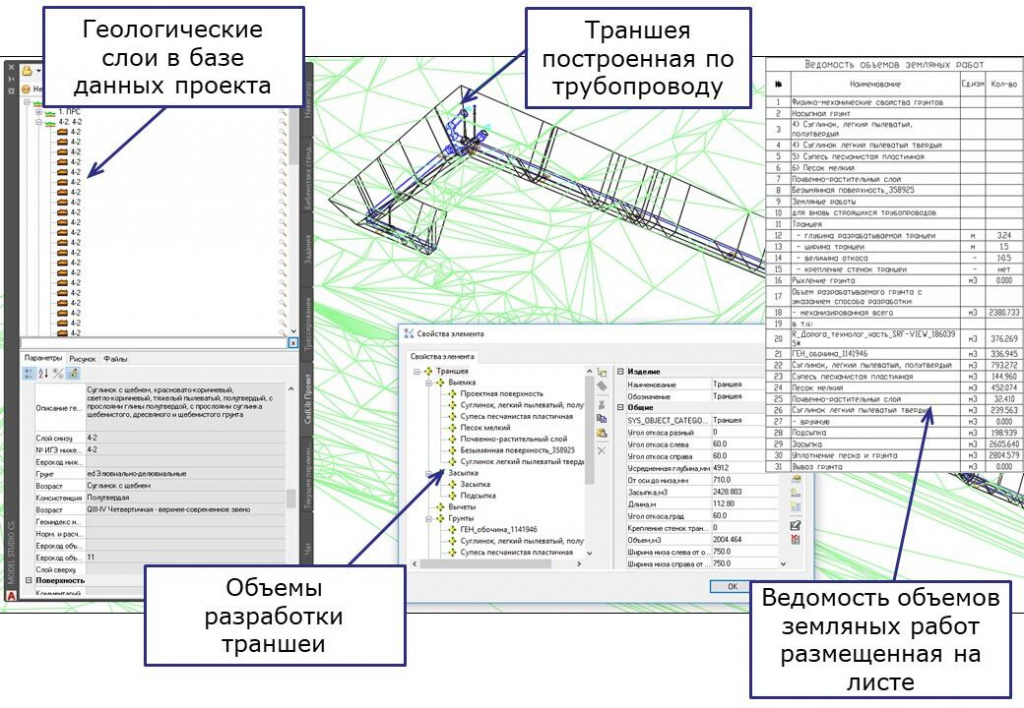
Task: Click the Вывоз грунта row in the table
Action: point(894,466)
